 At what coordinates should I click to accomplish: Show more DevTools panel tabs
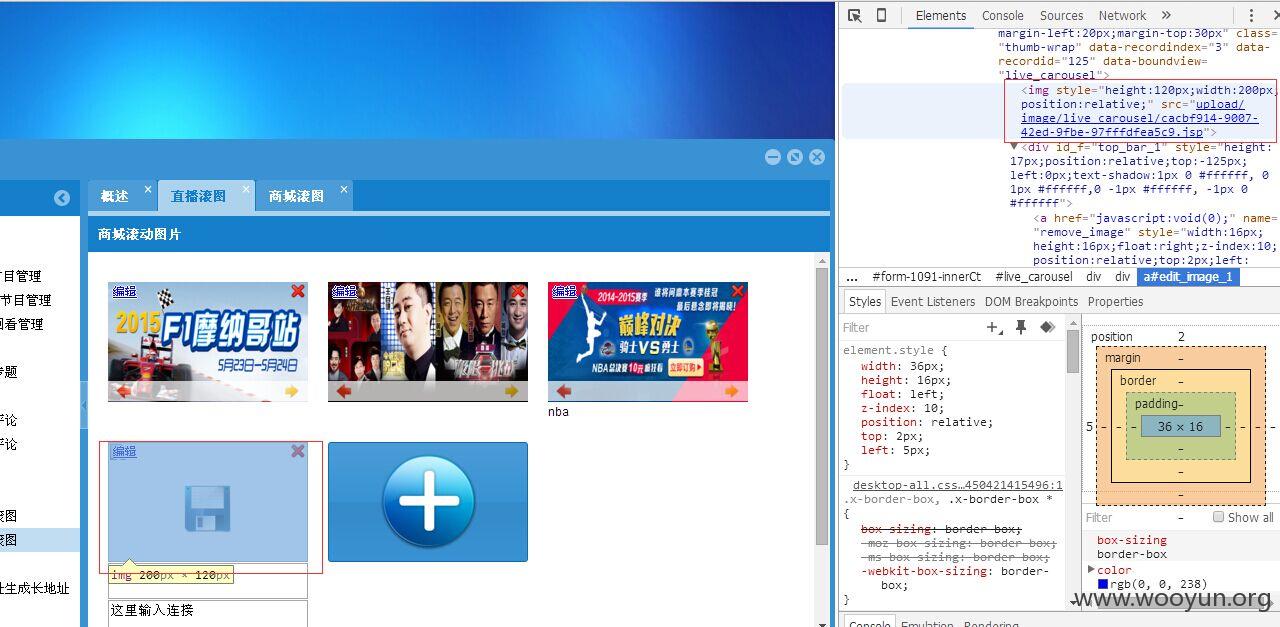[x=1166, y=15]
